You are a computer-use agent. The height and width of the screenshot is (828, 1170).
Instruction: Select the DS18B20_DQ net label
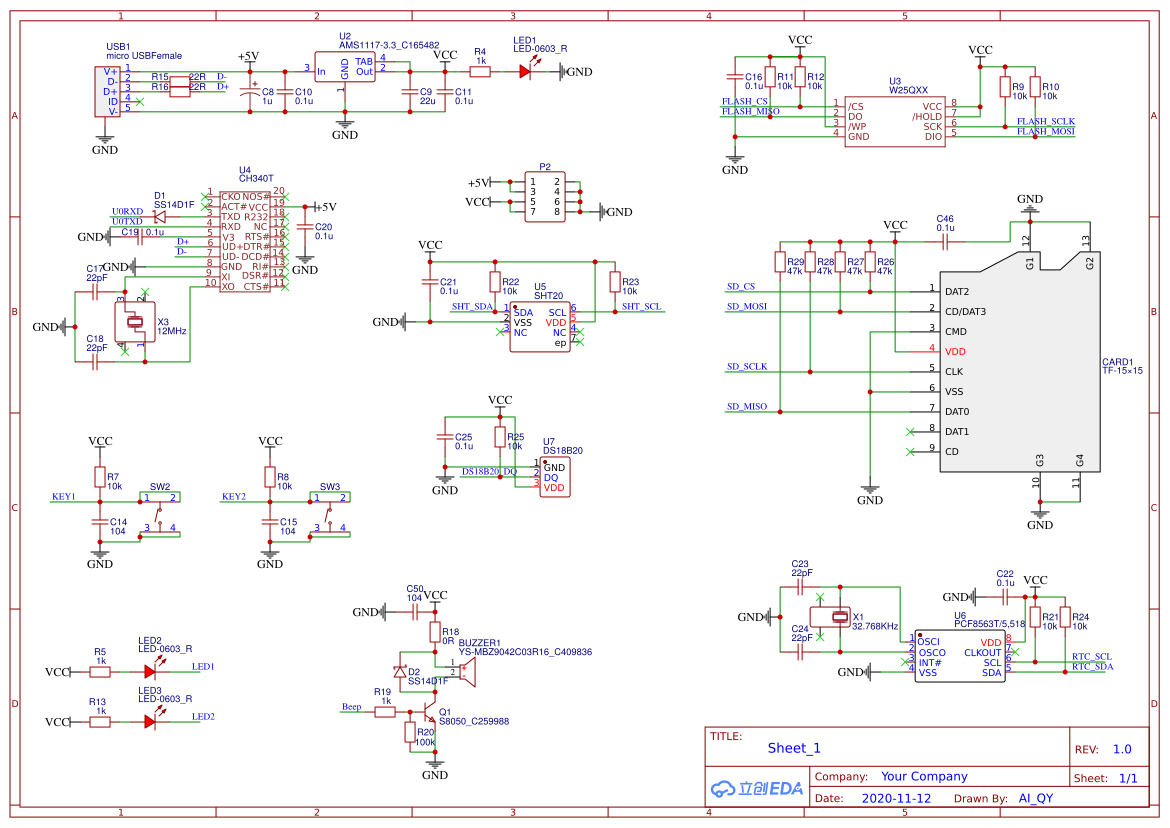489,471
